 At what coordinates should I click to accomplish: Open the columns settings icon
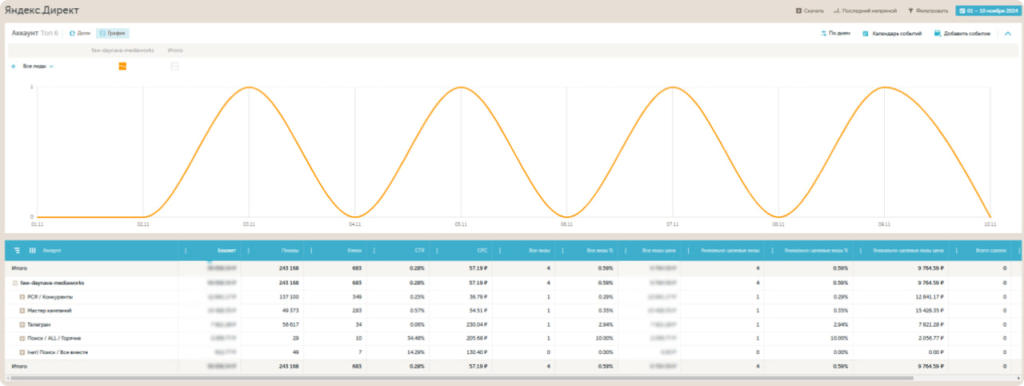pos(32,250)
